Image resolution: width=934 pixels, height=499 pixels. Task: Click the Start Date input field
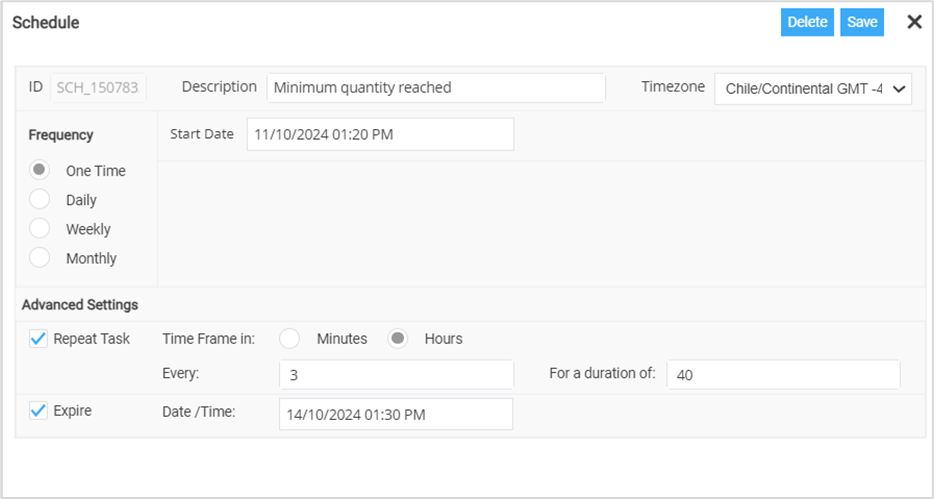[x=380, y=134]
